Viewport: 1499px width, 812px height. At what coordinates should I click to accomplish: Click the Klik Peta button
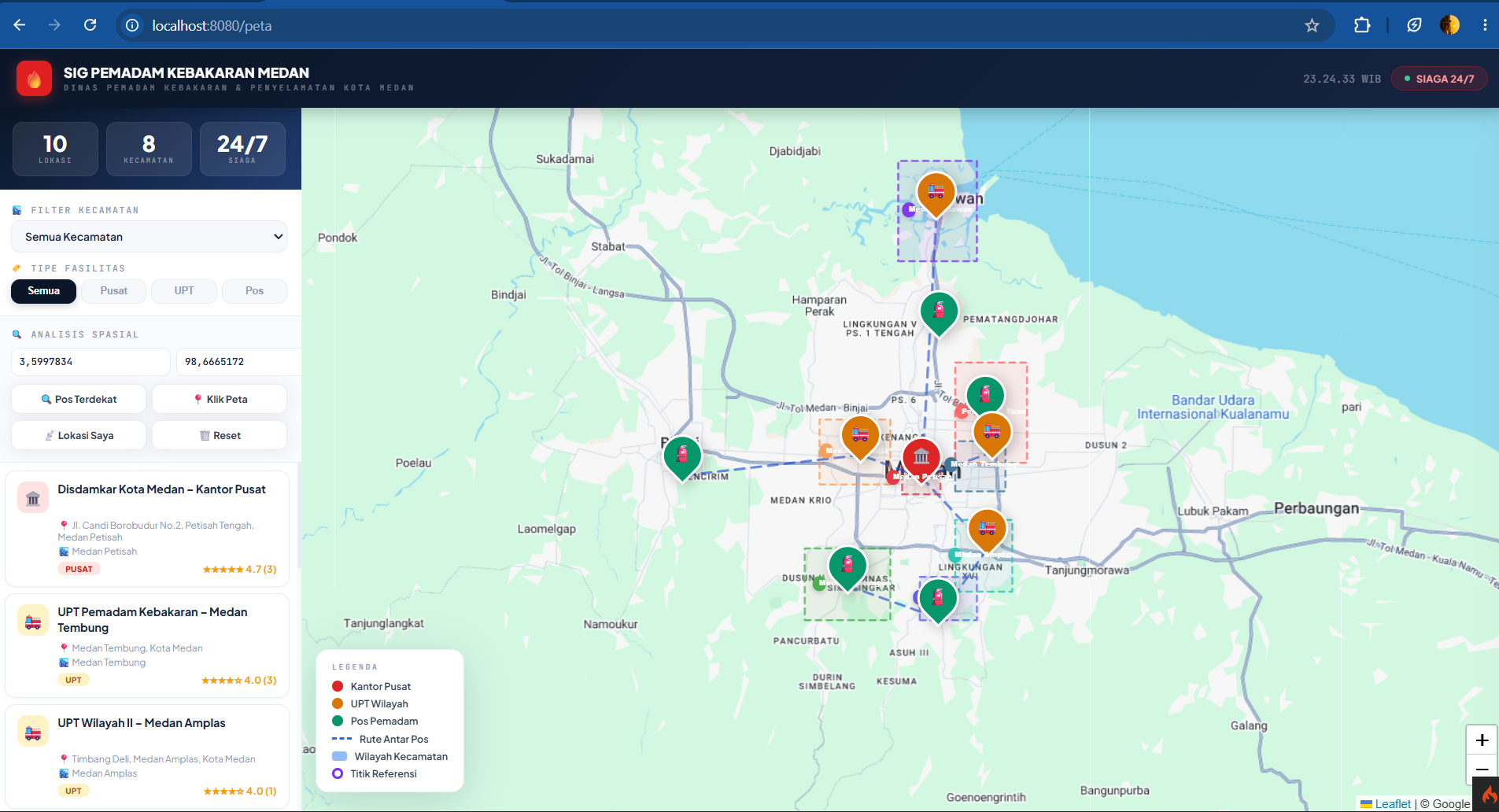(x=220, y=399)
